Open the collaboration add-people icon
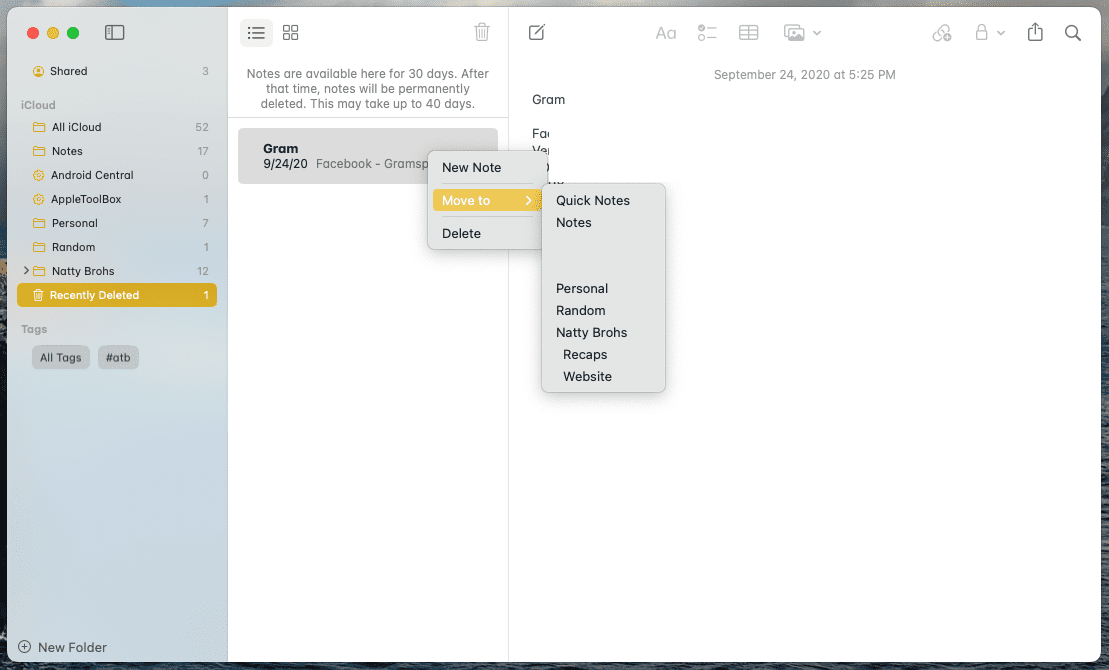 [x=941, y=33]
